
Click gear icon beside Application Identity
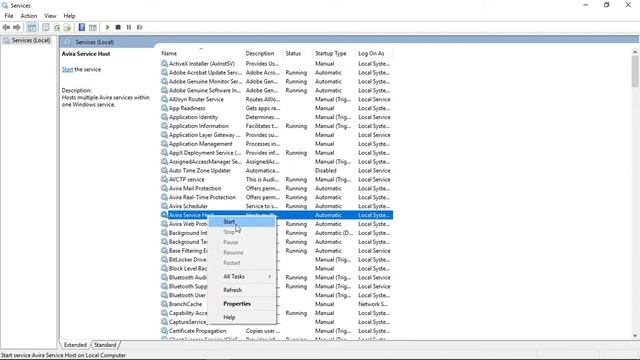point(164,117)
